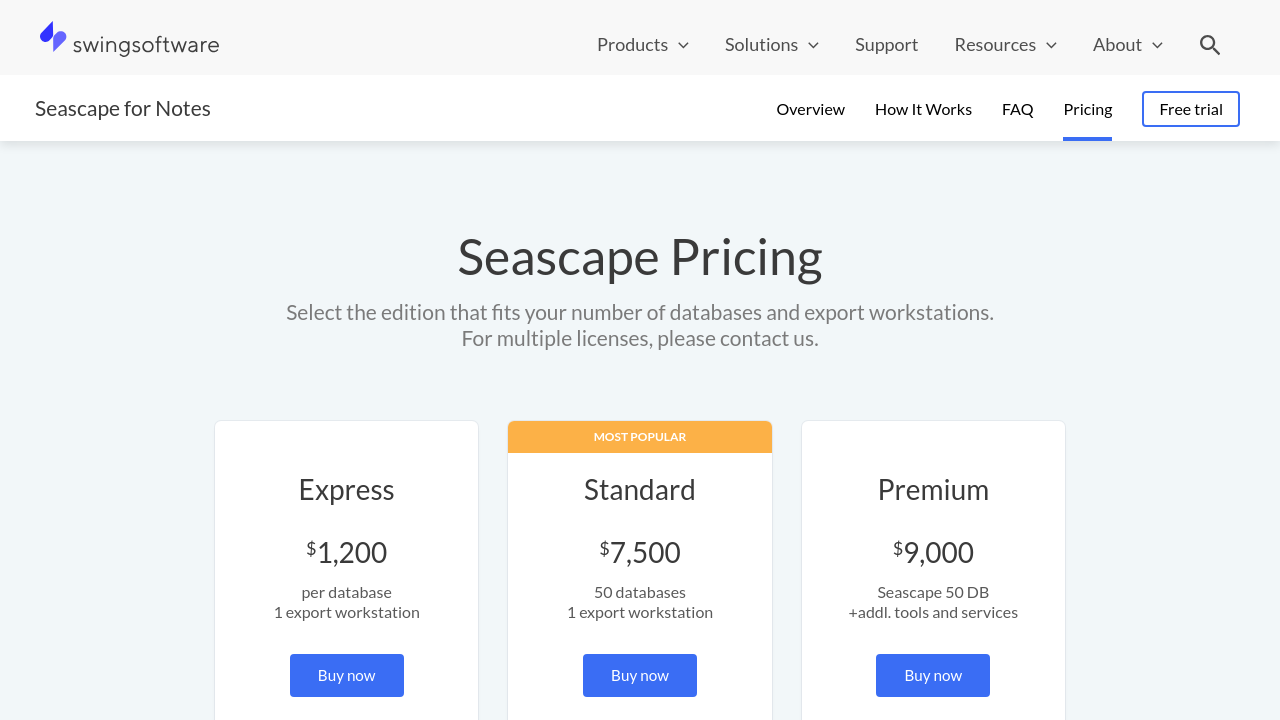Buy now for Premium edition
The height and width of the screenshot is (720, 1280).
coord(932,675)
